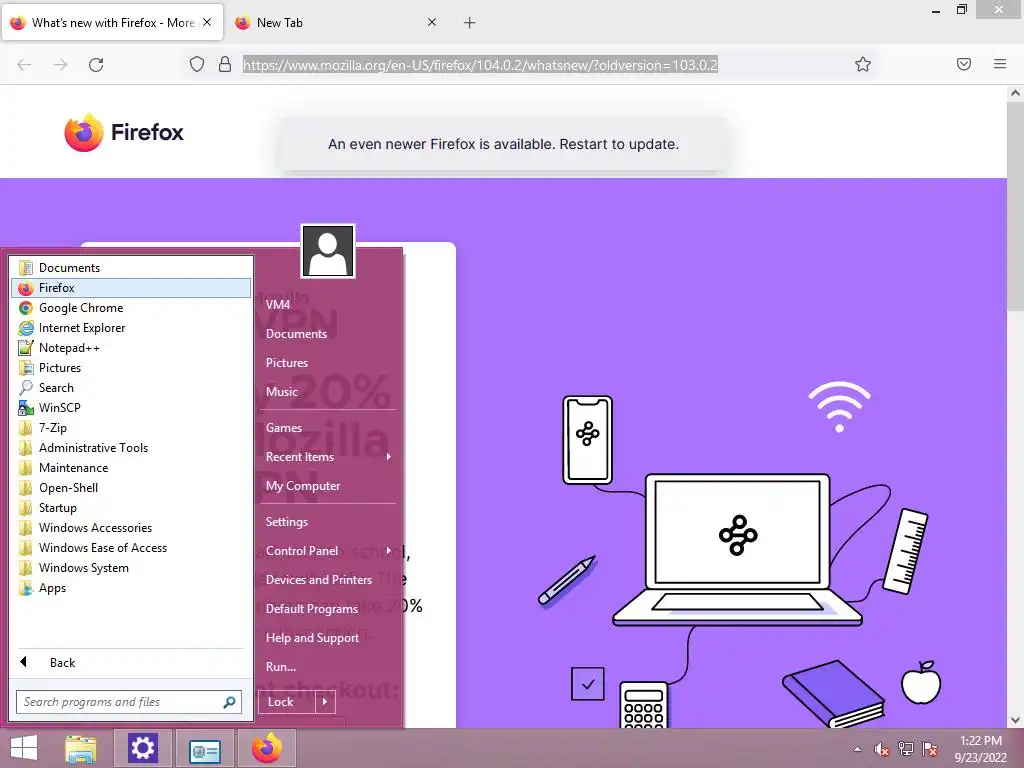
Task: Click the Lock button
Action: tap(287, 702)
